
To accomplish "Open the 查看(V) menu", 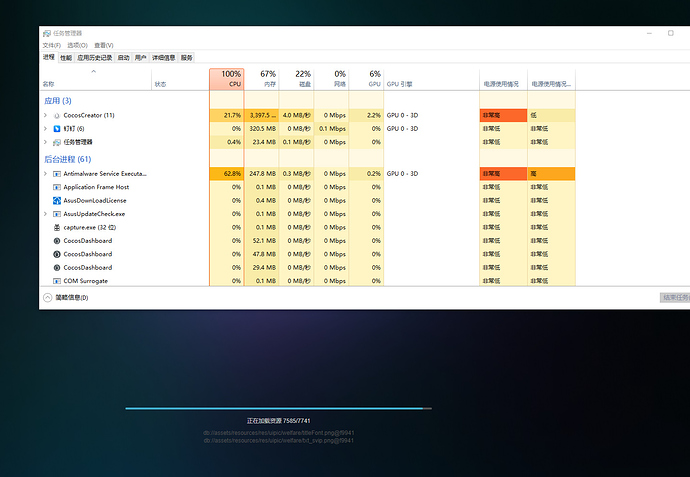I will coord(104,45).
